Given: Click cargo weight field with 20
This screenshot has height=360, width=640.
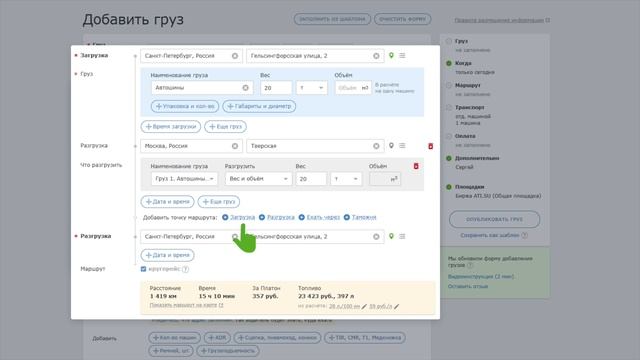Looking at the screenshot, I should pos(276,88).
